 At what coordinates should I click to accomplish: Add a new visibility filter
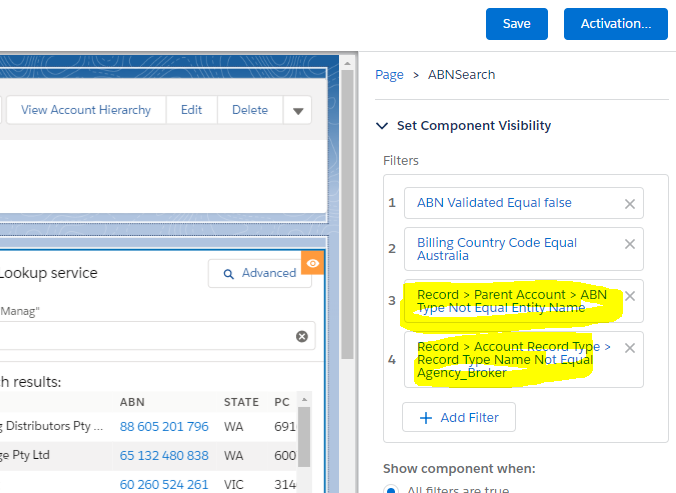[459, 417]
